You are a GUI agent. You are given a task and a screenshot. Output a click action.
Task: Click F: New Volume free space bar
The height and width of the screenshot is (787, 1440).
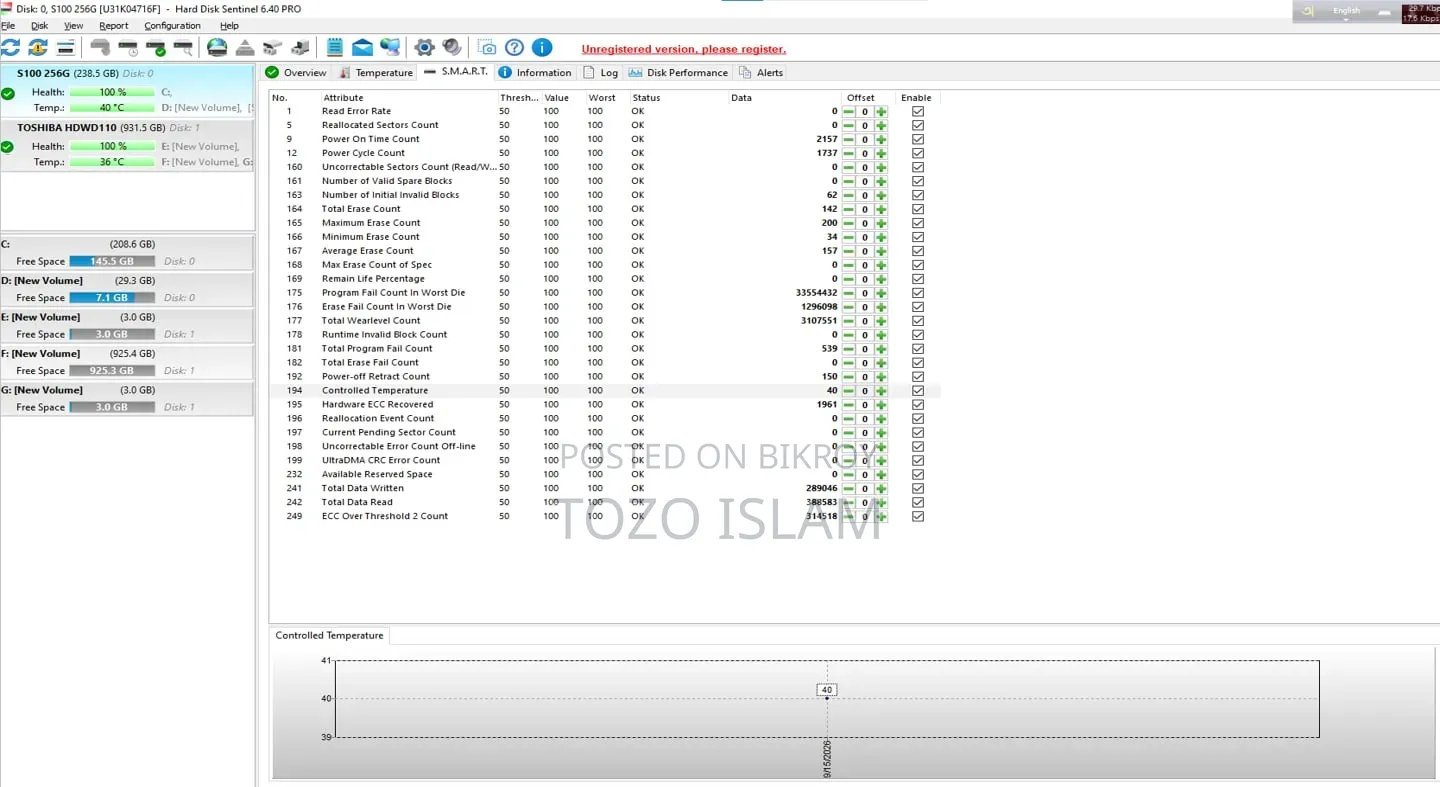(x=112, y=371)
